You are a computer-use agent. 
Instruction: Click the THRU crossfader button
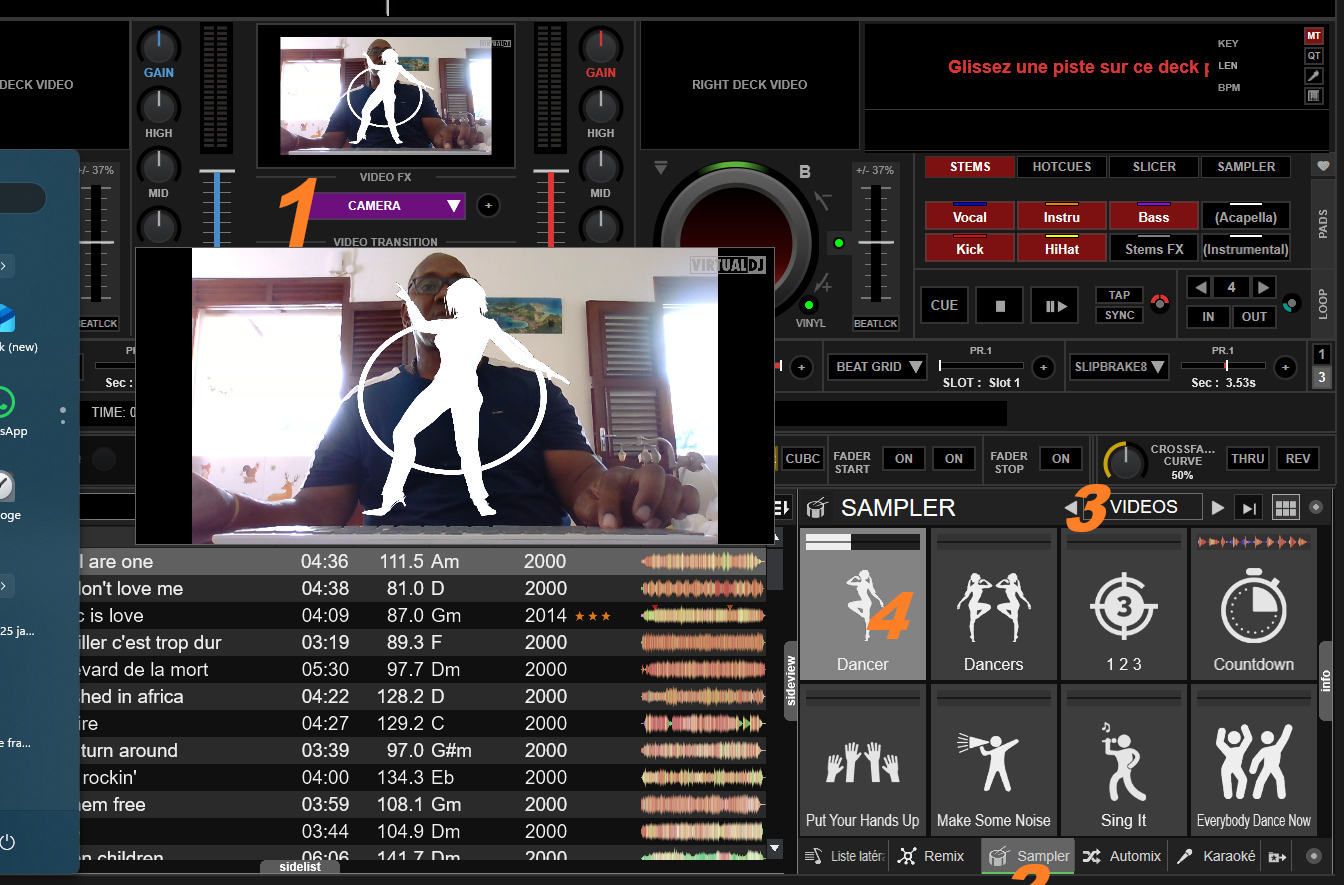(x=1247, y=458)
